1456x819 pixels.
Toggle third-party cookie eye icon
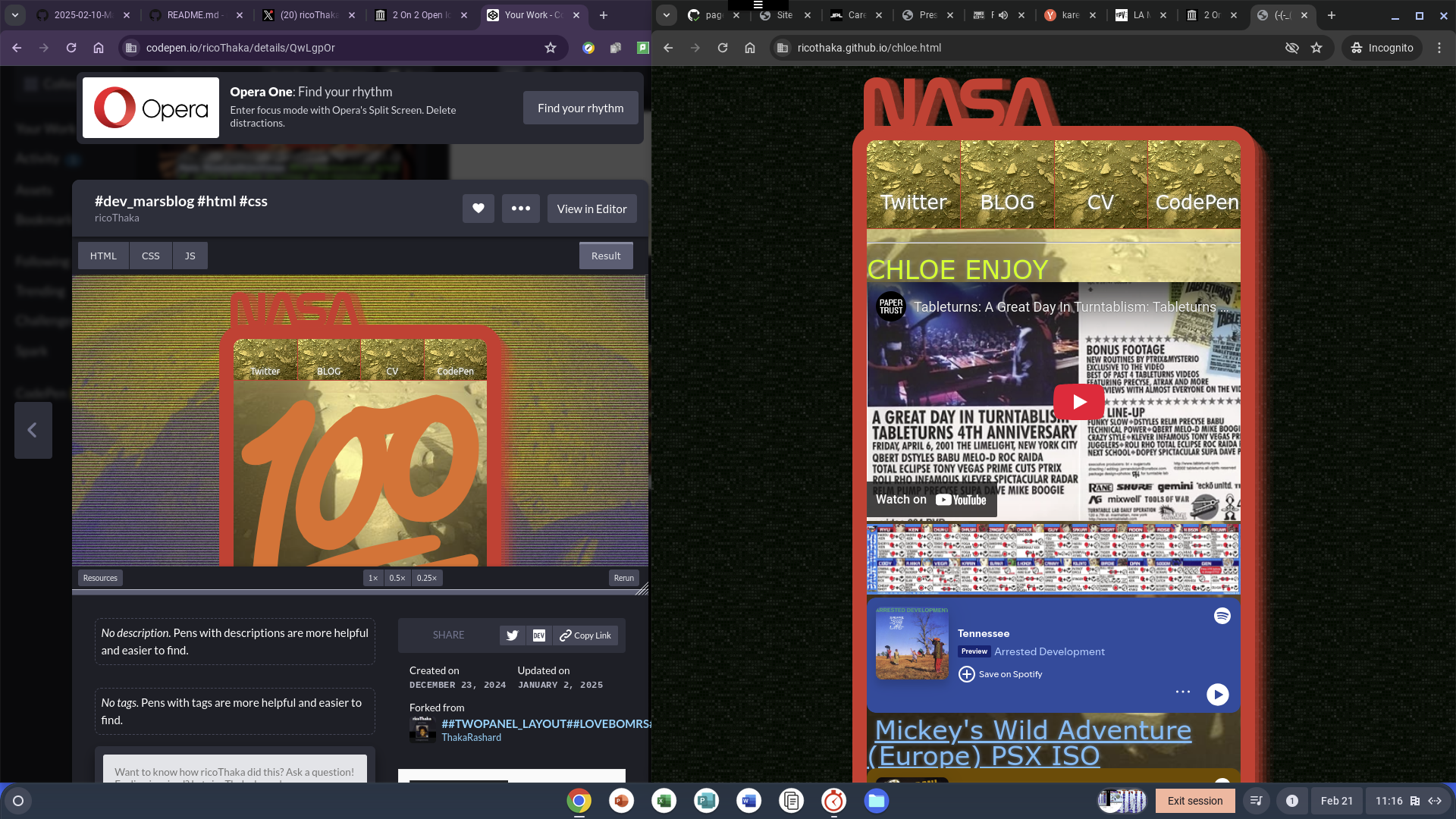point(1291,48)
